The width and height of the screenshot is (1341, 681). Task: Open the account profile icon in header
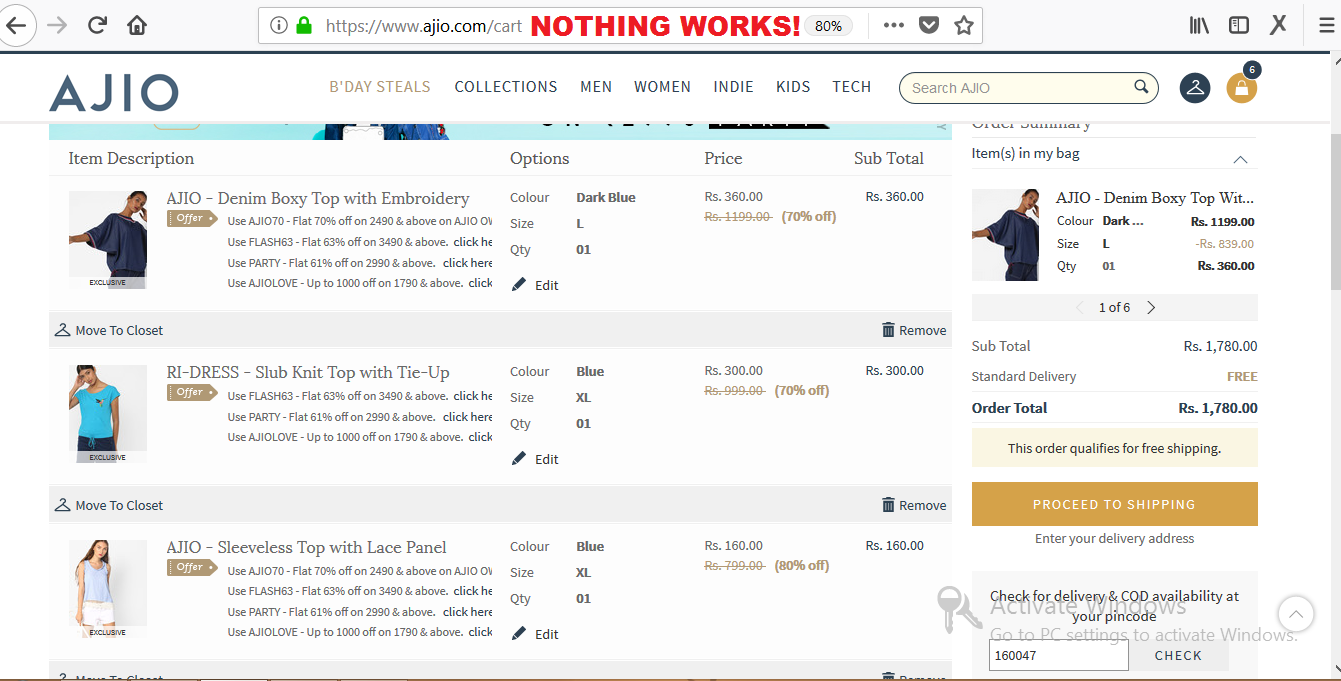click(1194, 88)
